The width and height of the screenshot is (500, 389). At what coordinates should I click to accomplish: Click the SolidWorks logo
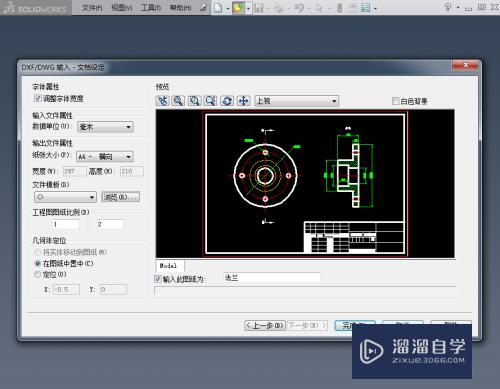click(x=35, y=8)
